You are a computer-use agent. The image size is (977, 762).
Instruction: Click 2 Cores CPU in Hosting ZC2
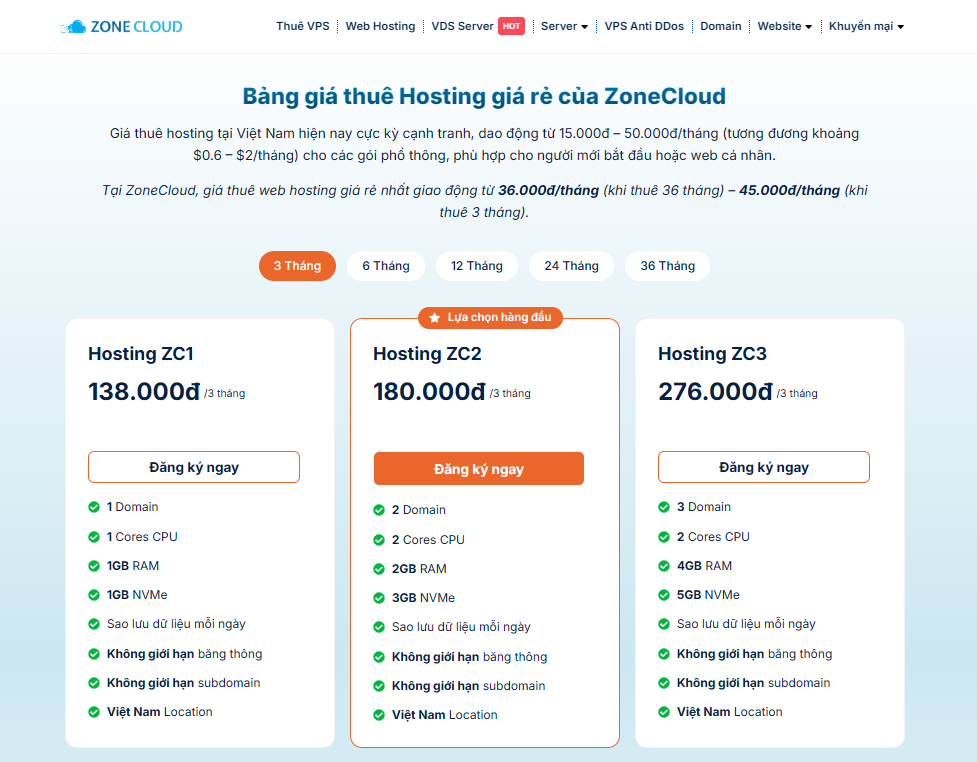pyautogui.click(x=428, y=540)
